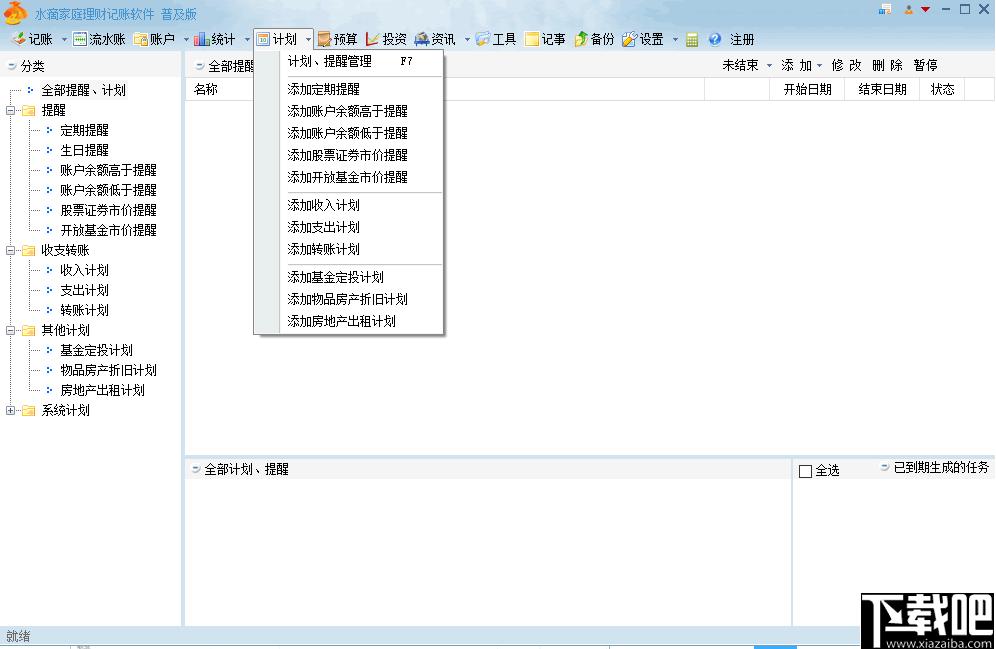Viewport: 996px width, 649px height.
Task: Sort by the 开始日期 column header
Action: pyautogui.click(x=807, y=90)
